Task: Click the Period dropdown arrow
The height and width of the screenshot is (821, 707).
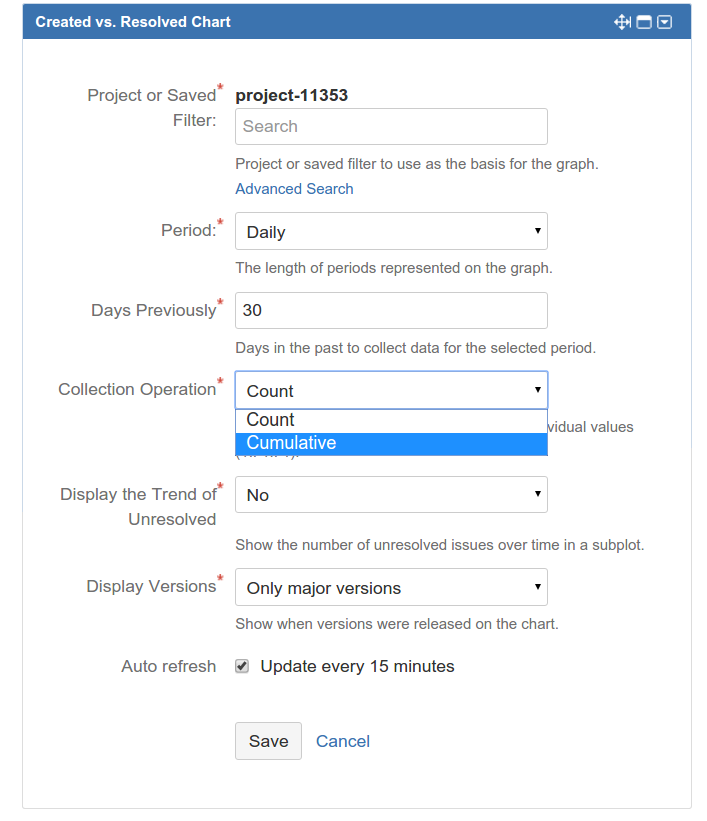Action: (537, 231)
